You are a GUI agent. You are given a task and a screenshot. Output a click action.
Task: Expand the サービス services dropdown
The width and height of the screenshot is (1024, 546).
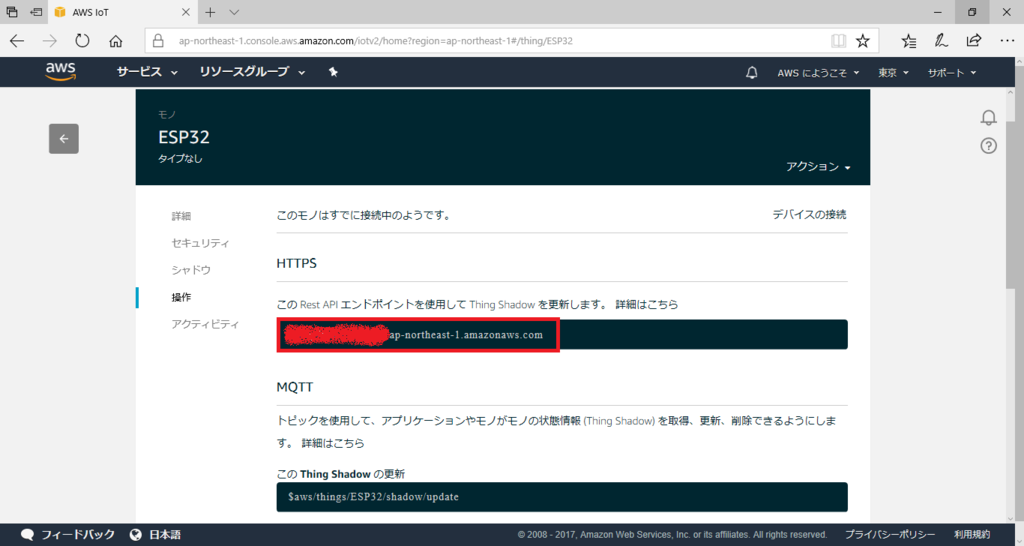coord(147,72)
